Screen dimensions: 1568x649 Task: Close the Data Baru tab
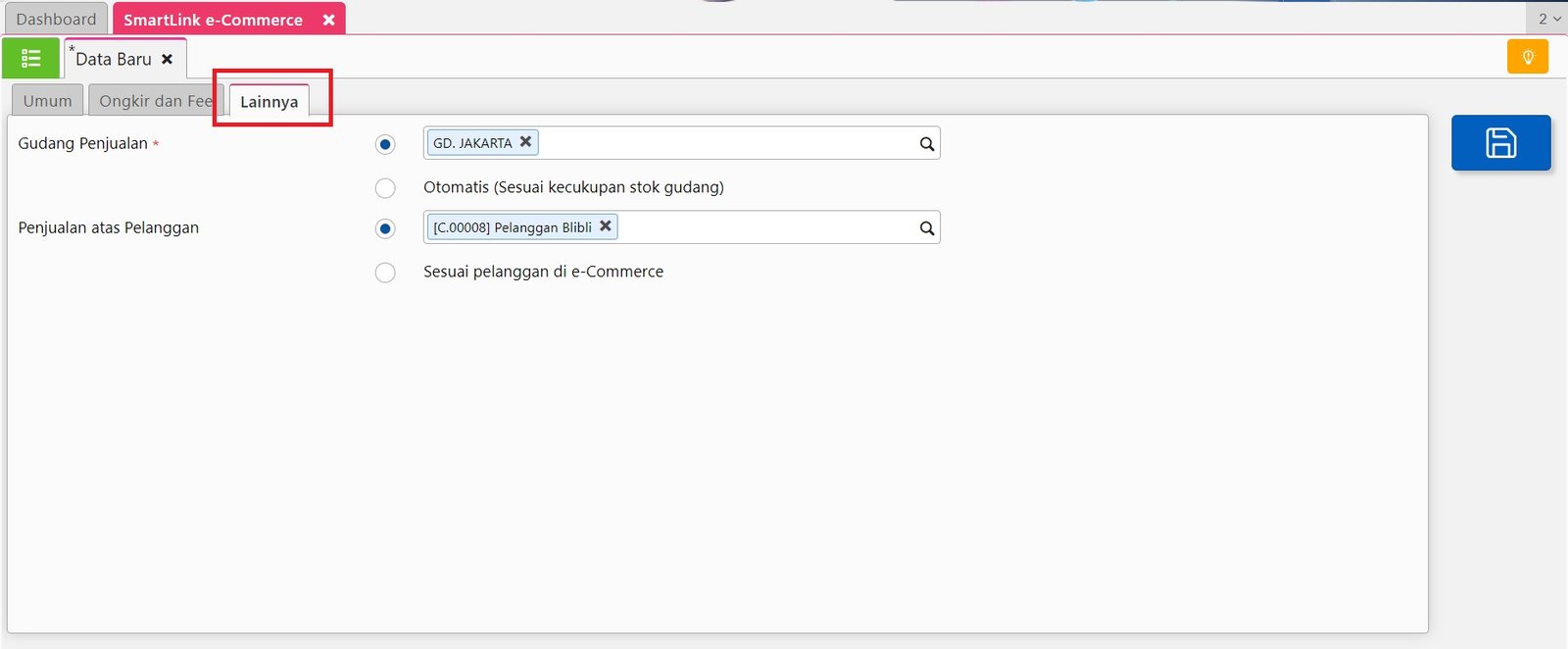point(168,59)
